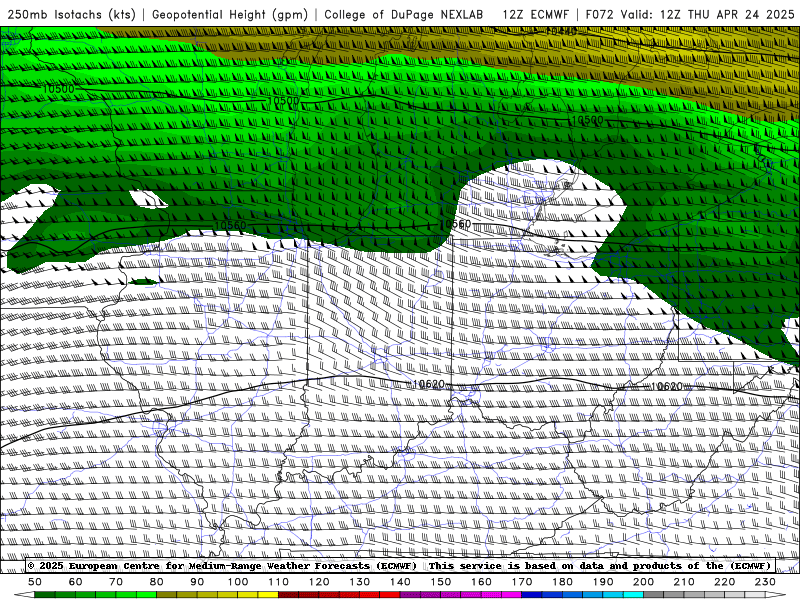Click the 10500 contour label nearest the right edge
This screenshot has height=600, width=800.
(x=587, y=120)
